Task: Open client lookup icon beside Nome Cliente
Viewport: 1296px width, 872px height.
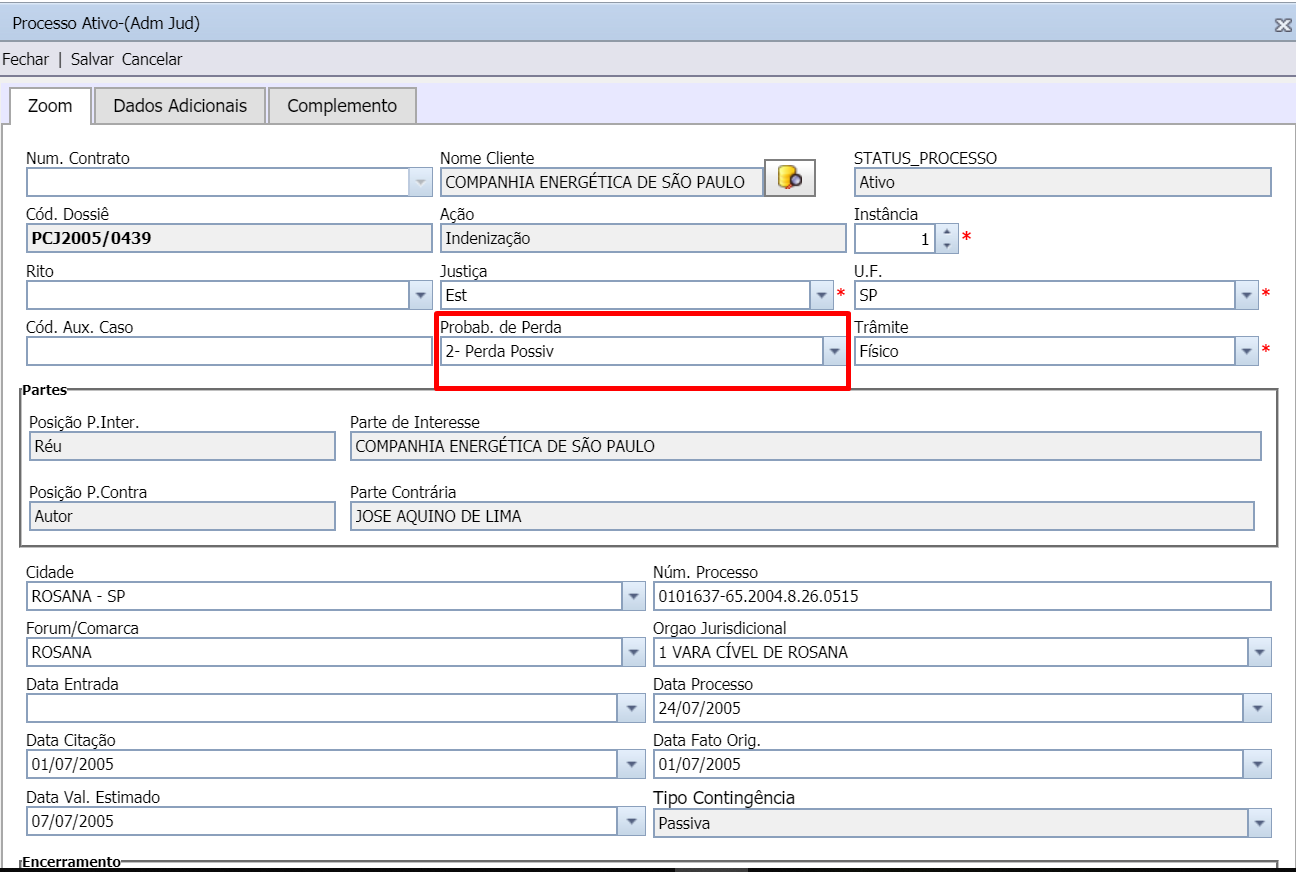Action: (790, 178)
